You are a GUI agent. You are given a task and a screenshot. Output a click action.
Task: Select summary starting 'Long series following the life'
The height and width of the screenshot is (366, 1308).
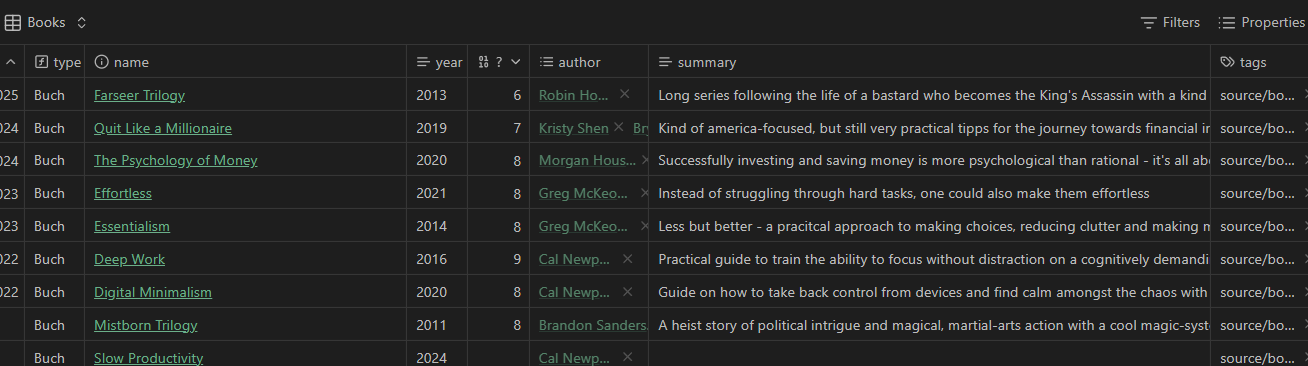coord(930,95)
